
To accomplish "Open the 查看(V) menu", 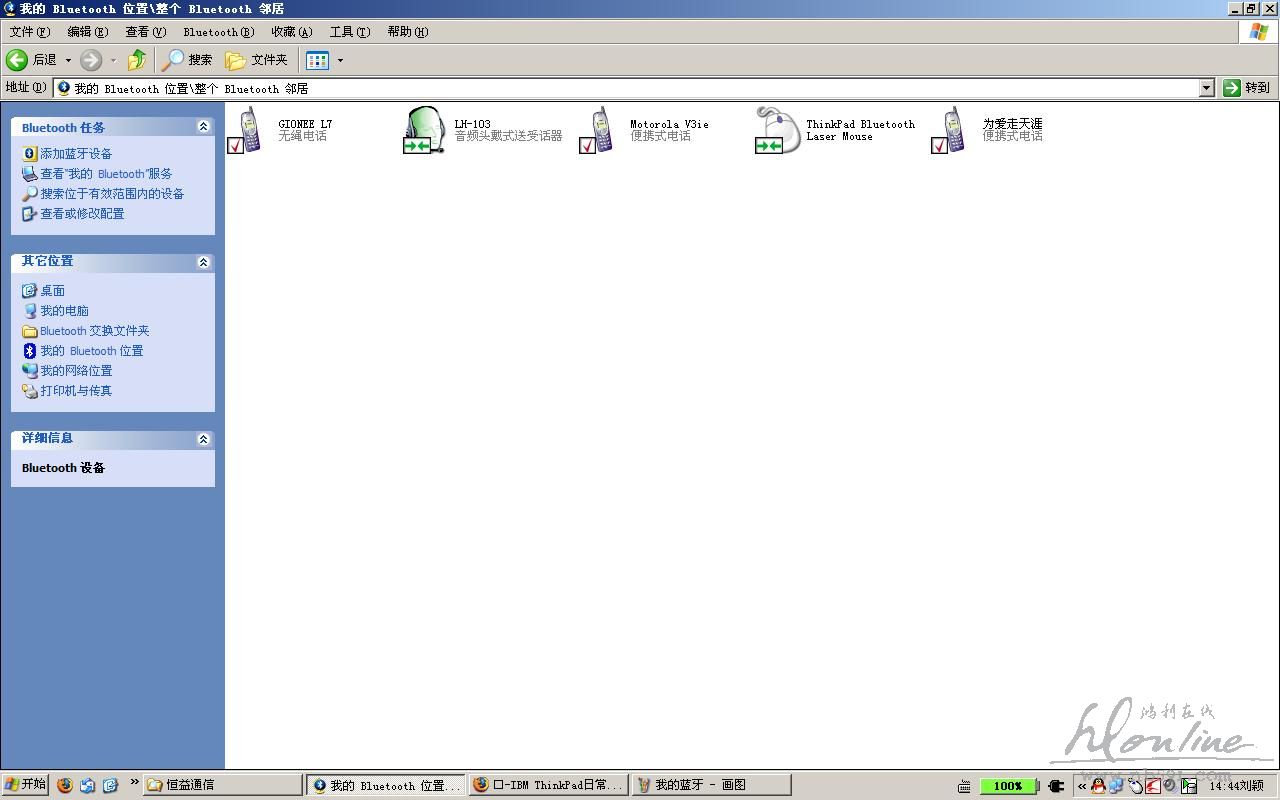I will click(x=145, y=32).
